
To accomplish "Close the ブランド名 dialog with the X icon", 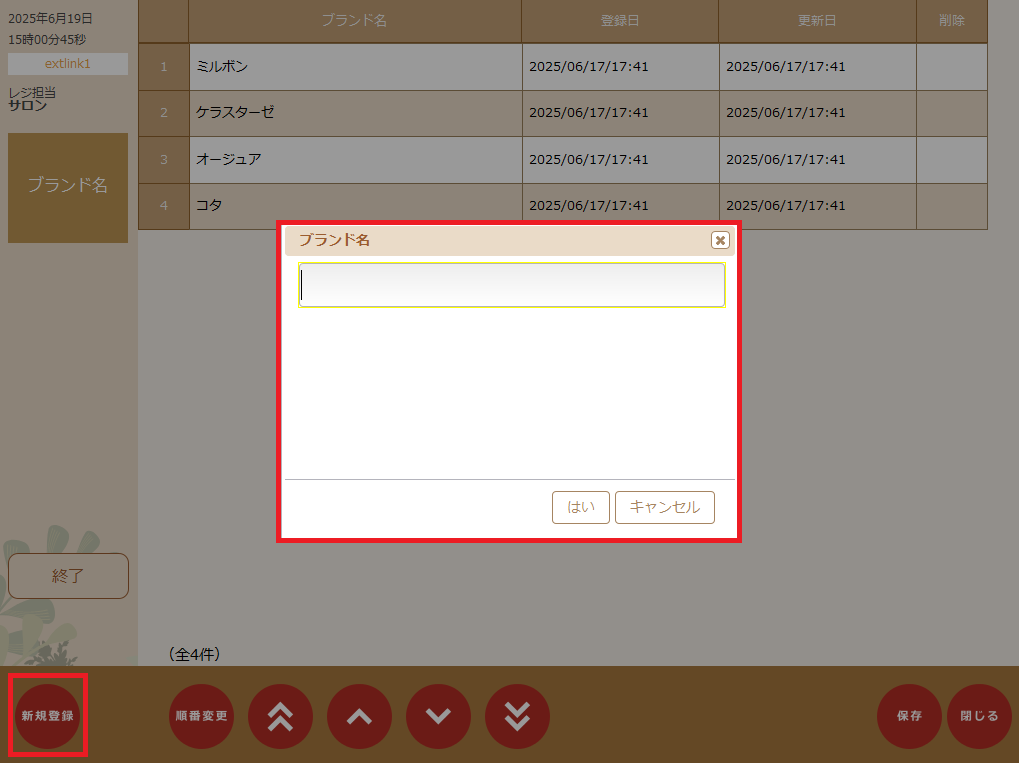I will point(719,240).
